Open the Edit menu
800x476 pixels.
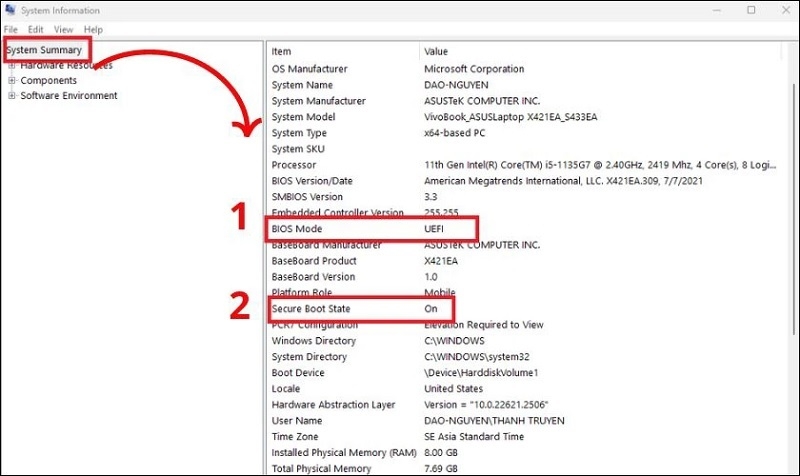tap(35, 30)
